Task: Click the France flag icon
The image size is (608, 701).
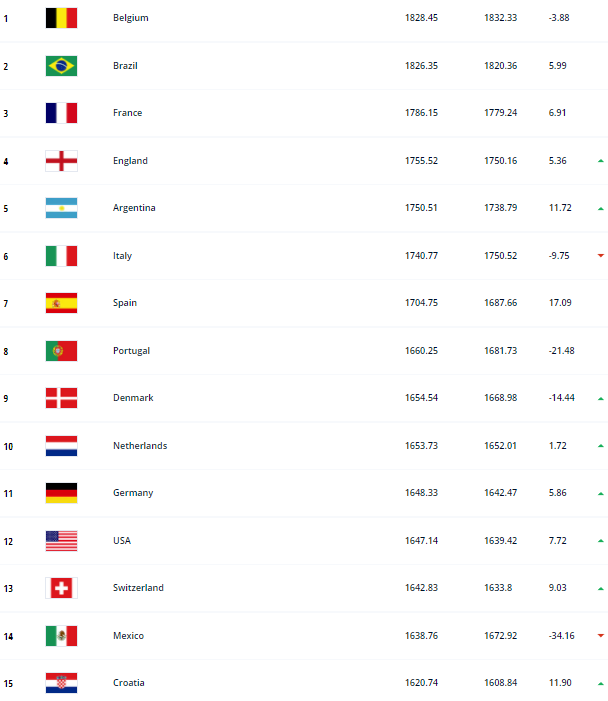Action: coord(61,113)
